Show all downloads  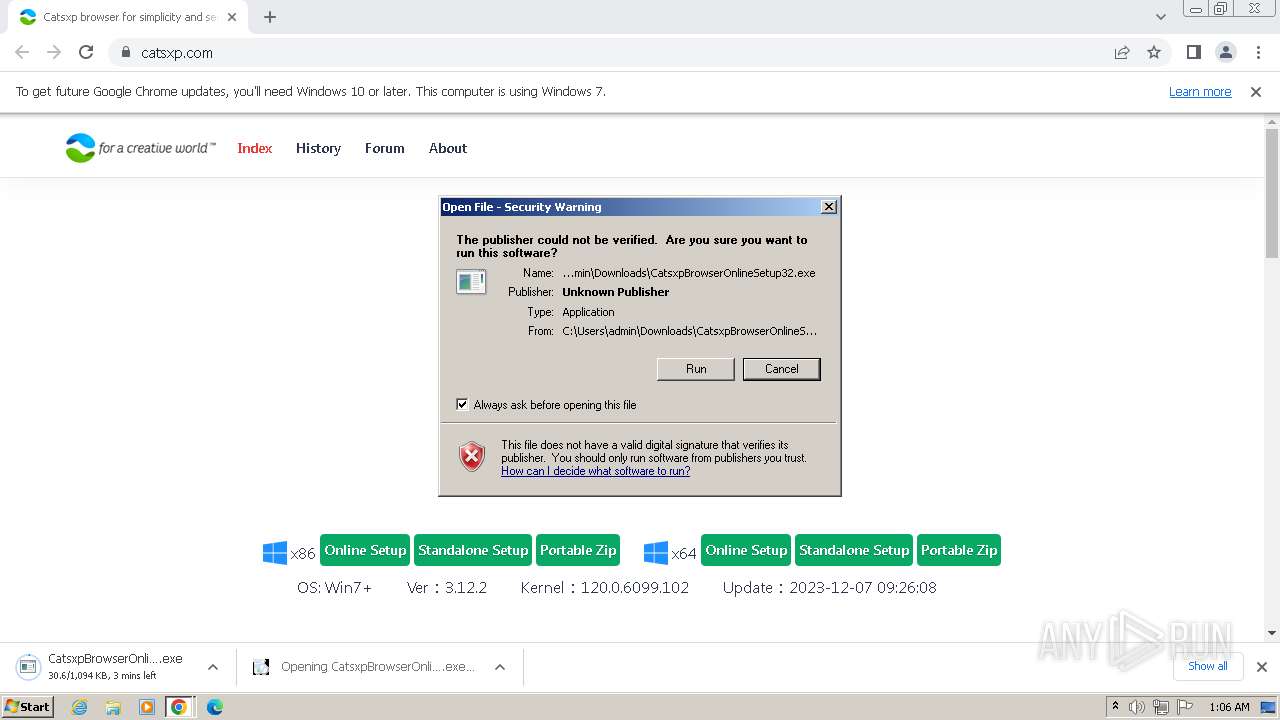tap(1208, 666)
